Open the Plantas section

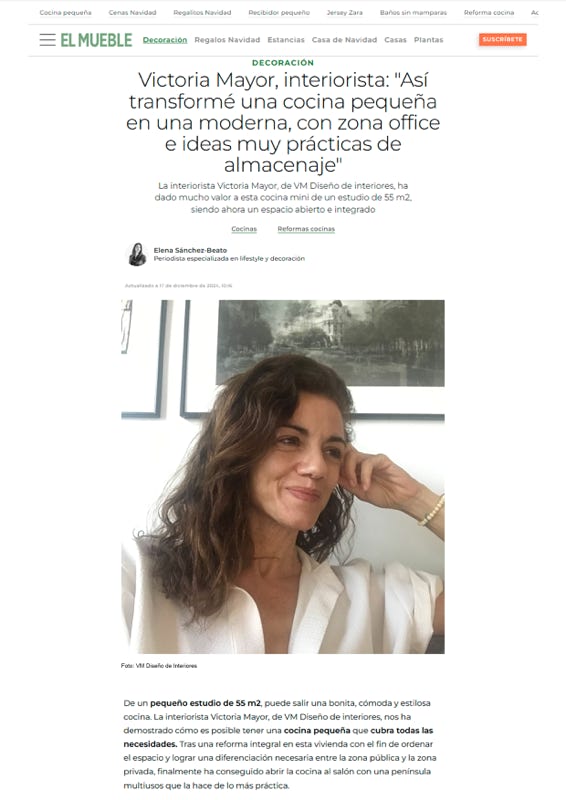tap(428, 40)
